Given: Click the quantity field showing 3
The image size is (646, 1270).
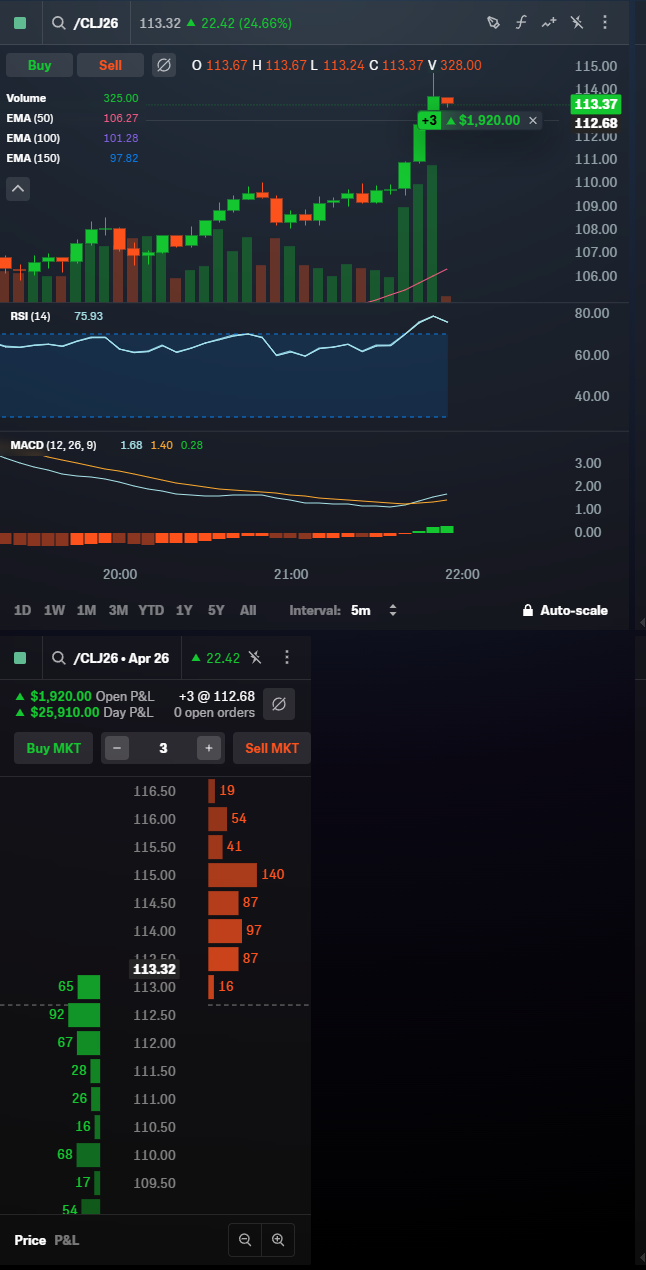Looking at the screenshot, I should point(163,748).
